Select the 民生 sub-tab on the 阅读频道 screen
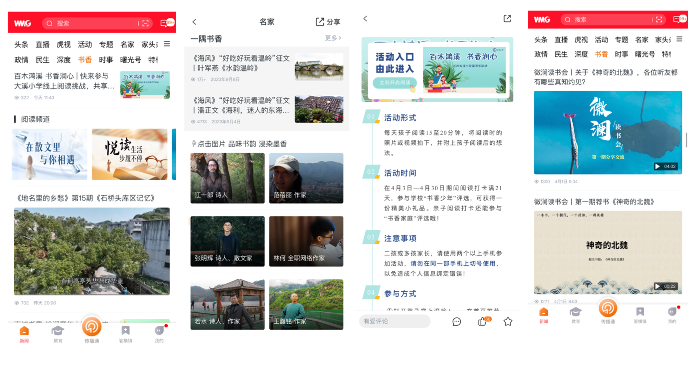This screenshot has height=378, width=699. coord(42,59)
